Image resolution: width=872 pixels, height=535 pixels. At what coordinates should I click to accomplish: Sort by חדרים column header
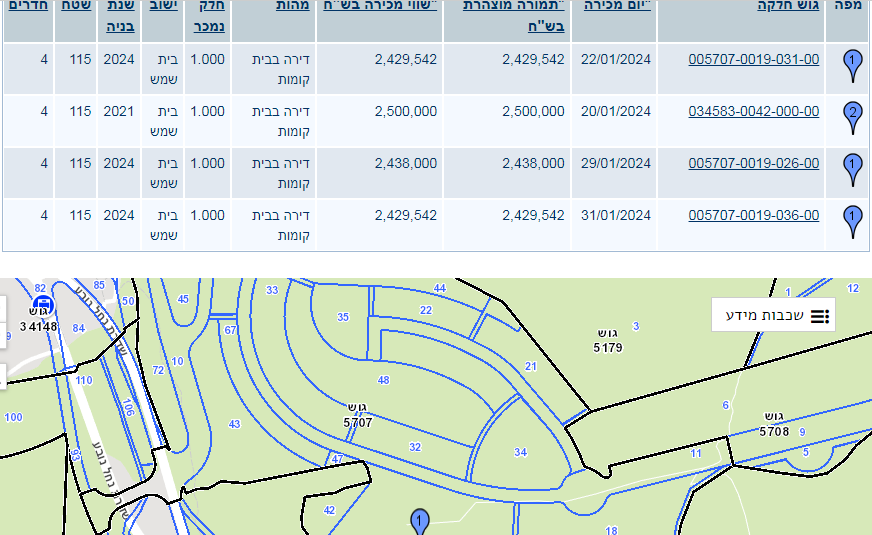28,6
